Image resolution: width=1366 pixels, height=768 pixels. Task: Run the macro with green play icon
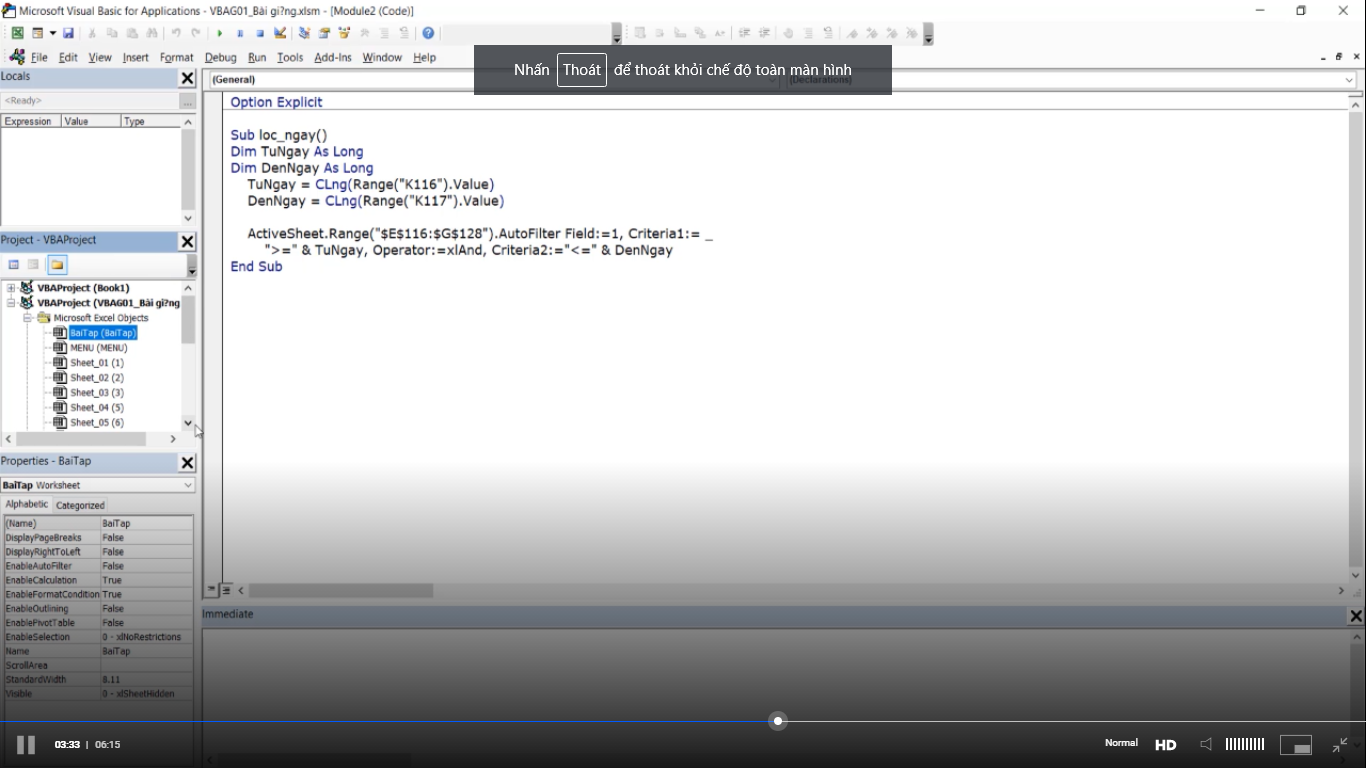click(x=220, y=33)
